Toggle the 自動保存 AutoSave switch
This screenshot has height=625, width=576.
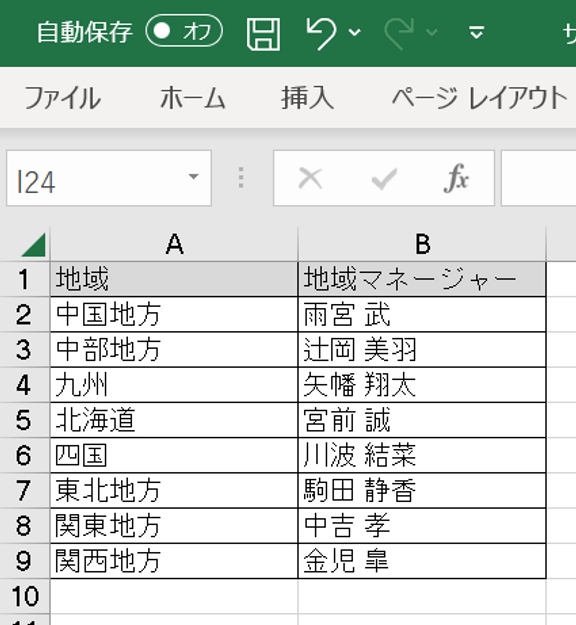coord(184,31)
